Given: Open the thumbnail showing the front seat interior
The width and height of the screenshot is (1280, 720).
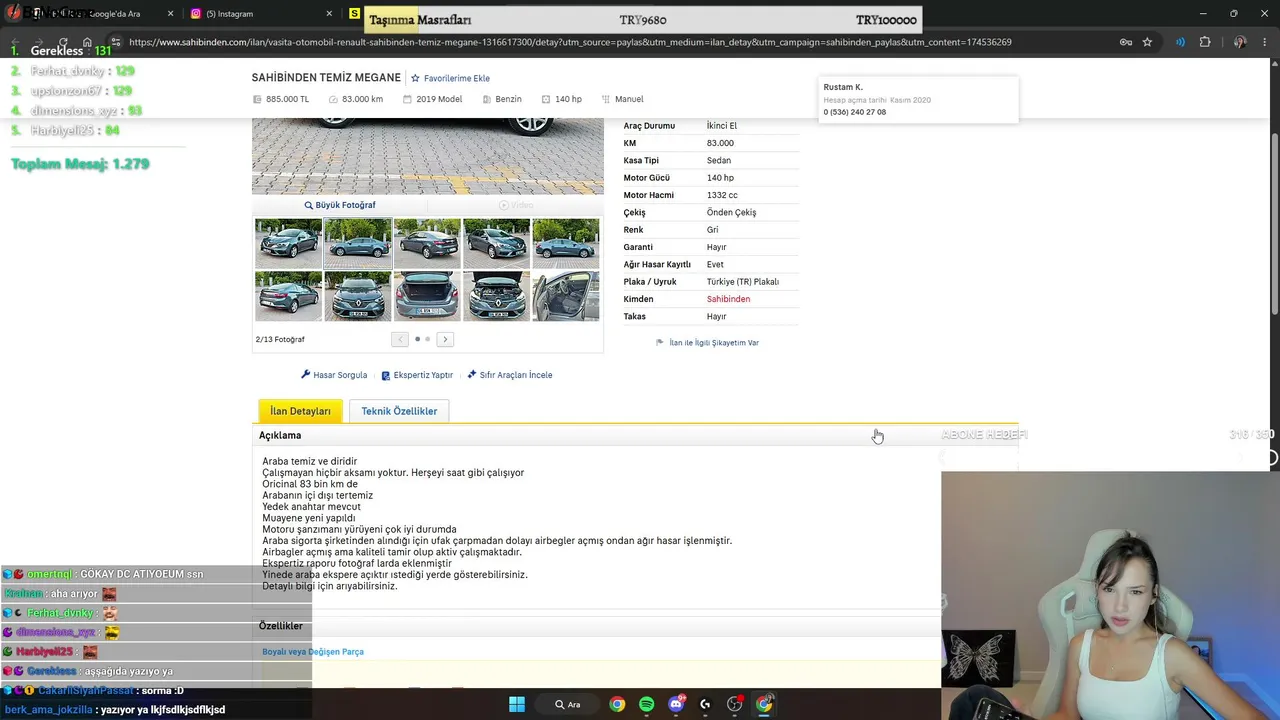Looking at the screenshot, I should click(566, 296).
